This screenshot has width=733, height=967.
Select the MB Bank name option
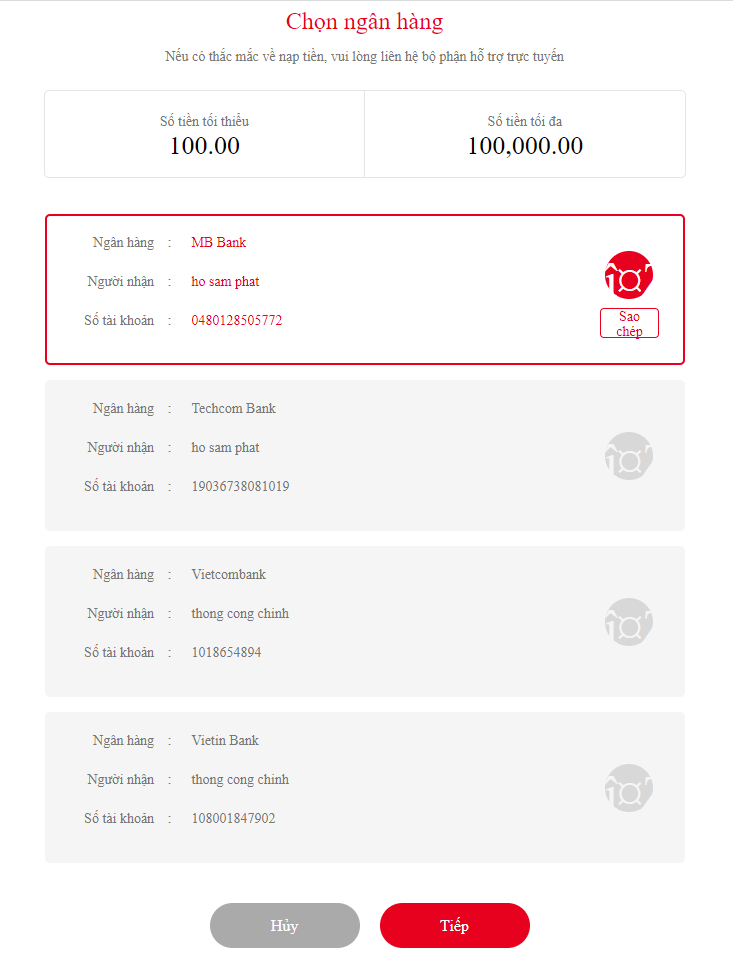pyautogui.click(x=219, y=243)
